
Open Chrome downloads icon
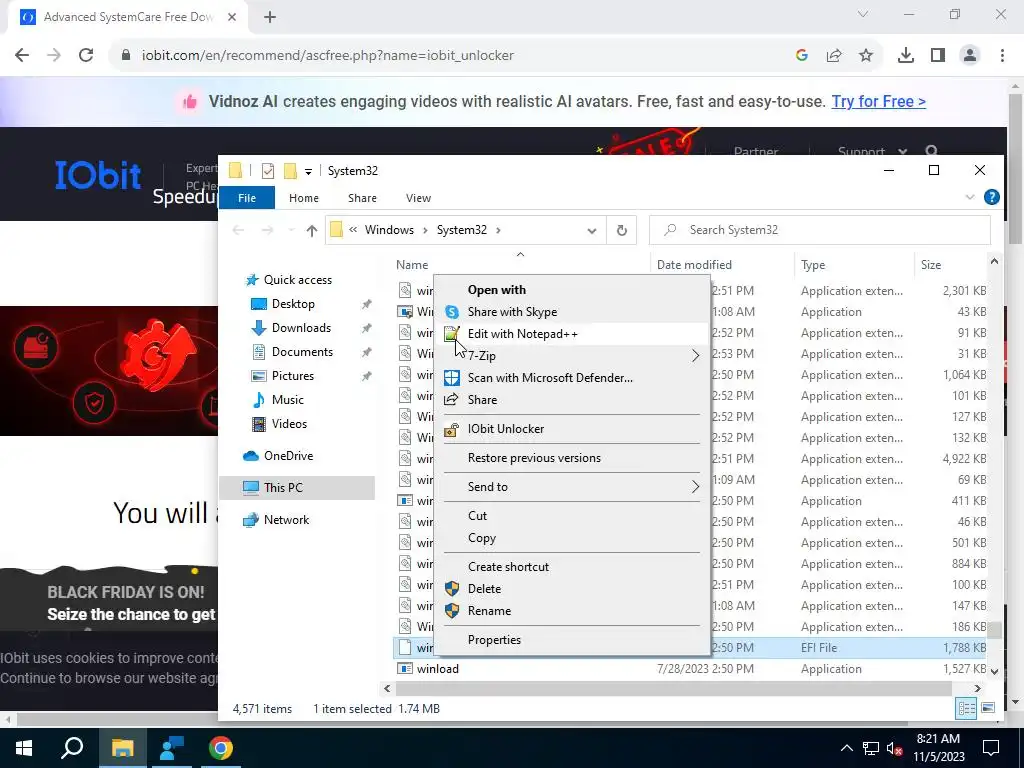point(906,56)
